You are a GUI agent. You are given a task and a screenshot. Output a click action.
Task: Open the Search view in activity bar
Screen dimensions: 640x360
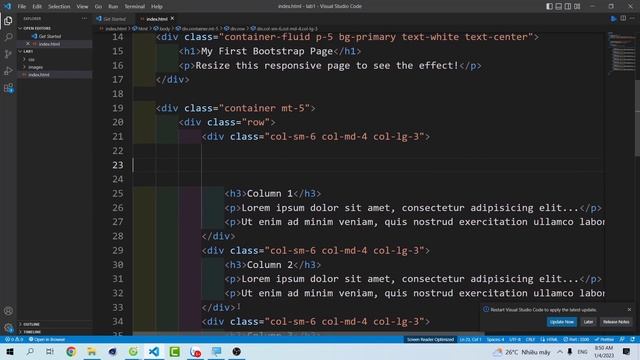coord(8,38)
